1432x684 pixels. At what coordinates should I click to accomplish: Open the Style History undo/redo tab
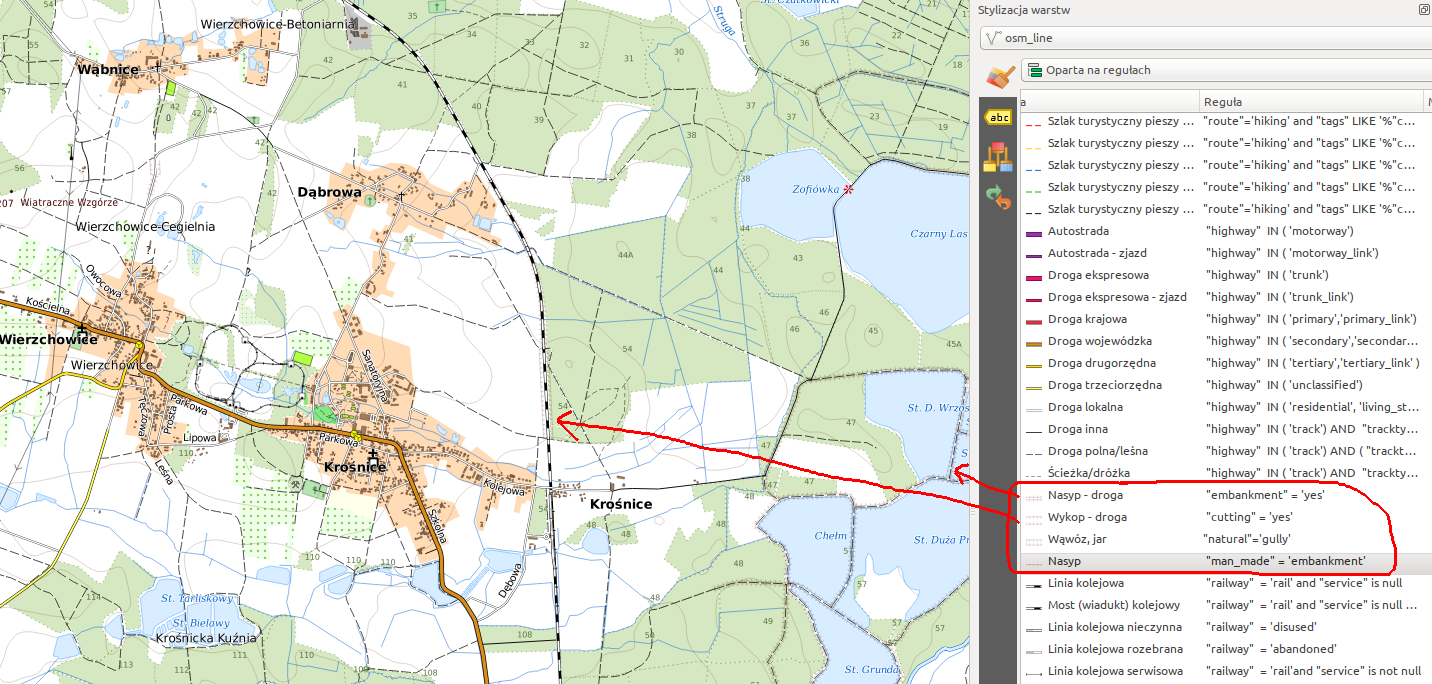pyautogui.click(x=998, y=196)
